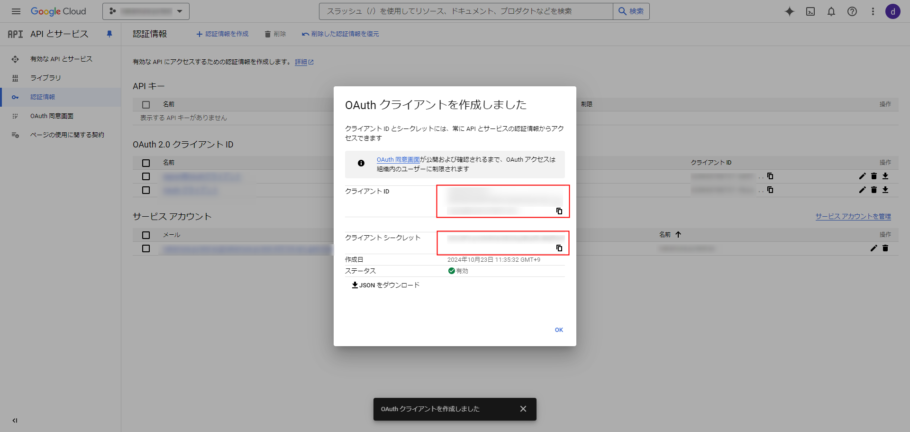The image size is (910, 432).
Task: Open the Gemini AI assistant sparkle icon
Action: tap(789, 11)
